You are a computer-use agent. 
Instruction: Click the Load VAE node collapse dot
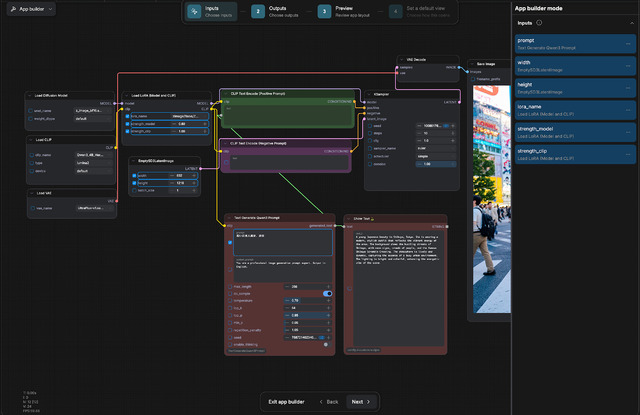coord(30,193)
